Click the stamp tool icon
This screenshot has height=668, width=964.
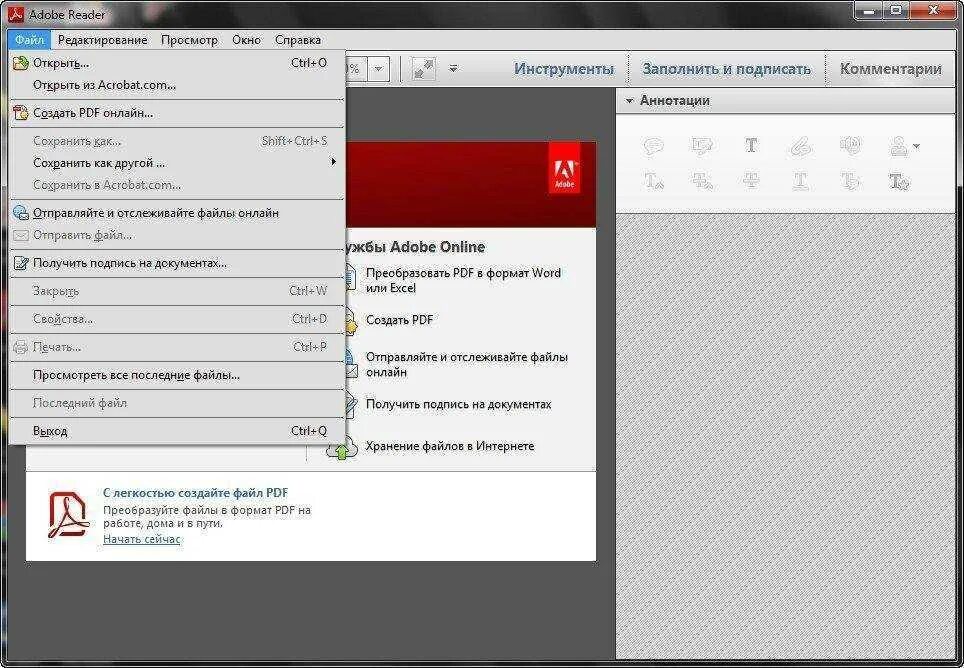(899, 146)
